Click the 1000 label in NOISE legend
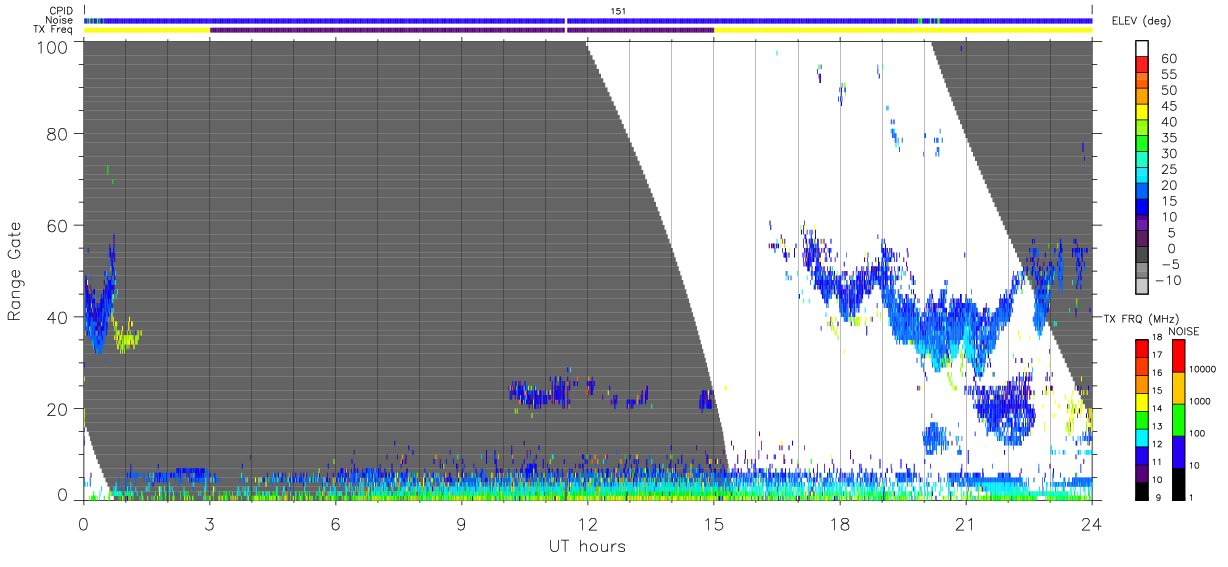This screenshot has width=1228, height=567. 1202,402
